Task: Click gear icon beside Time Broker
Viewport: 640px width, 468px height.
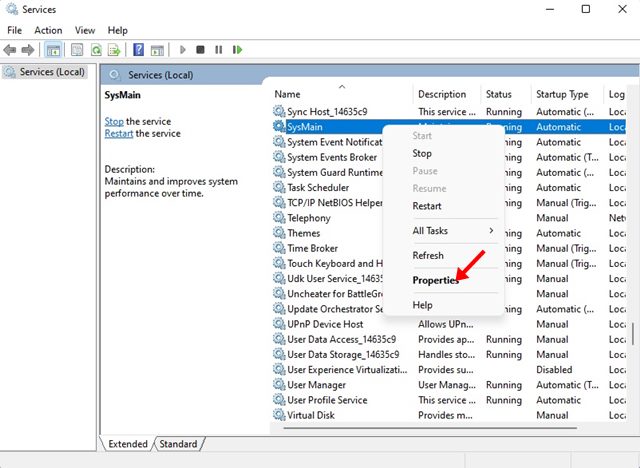Action: [279, 248]
